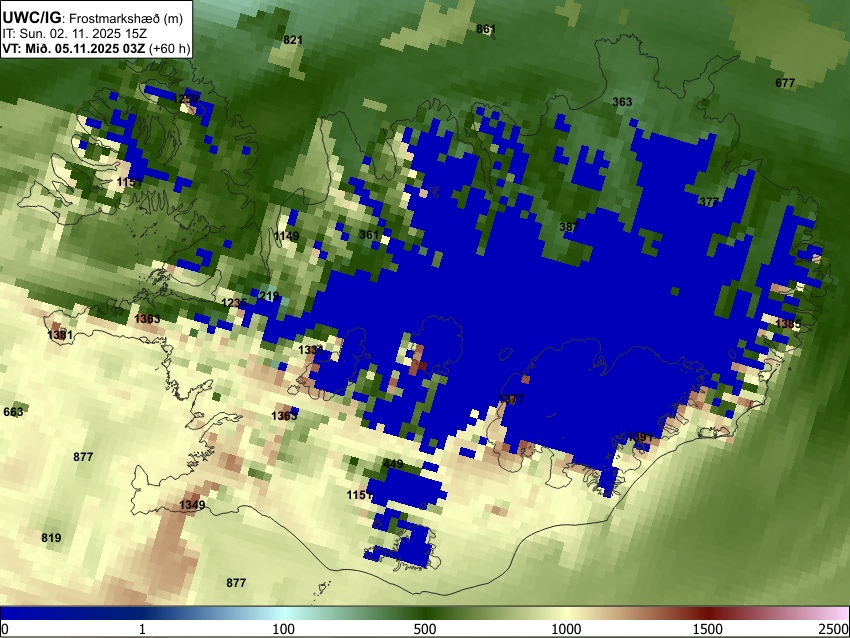Pick the dark blue end of the color bar

[33, 614]
